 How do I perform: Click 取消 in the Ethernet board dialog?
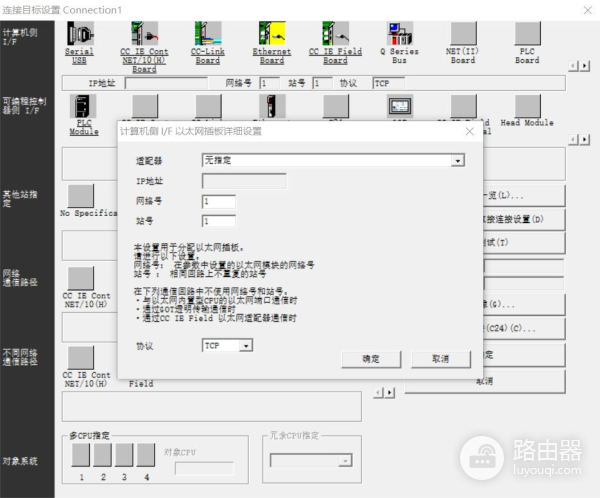click(440, 359)
